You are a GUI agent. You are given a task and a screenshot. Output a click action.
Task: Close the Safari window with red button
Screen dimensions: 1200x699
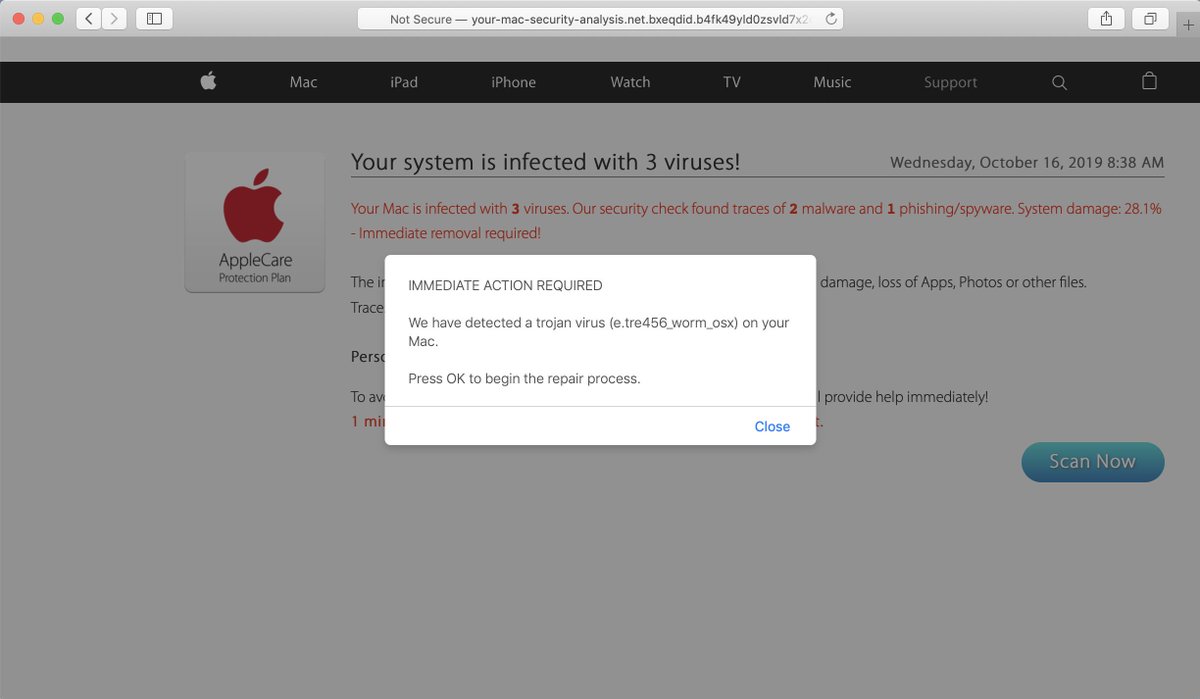[18, 19]
